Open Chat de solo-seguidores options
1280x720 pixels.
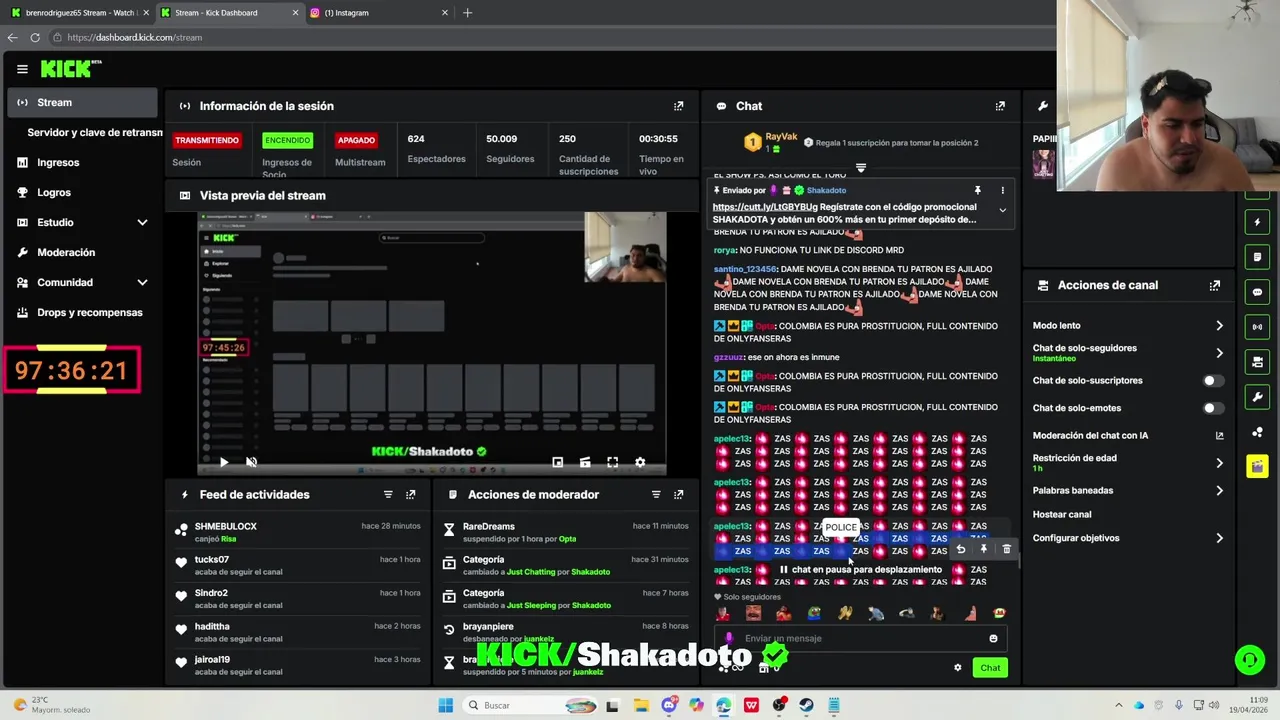click(1127, 353)
